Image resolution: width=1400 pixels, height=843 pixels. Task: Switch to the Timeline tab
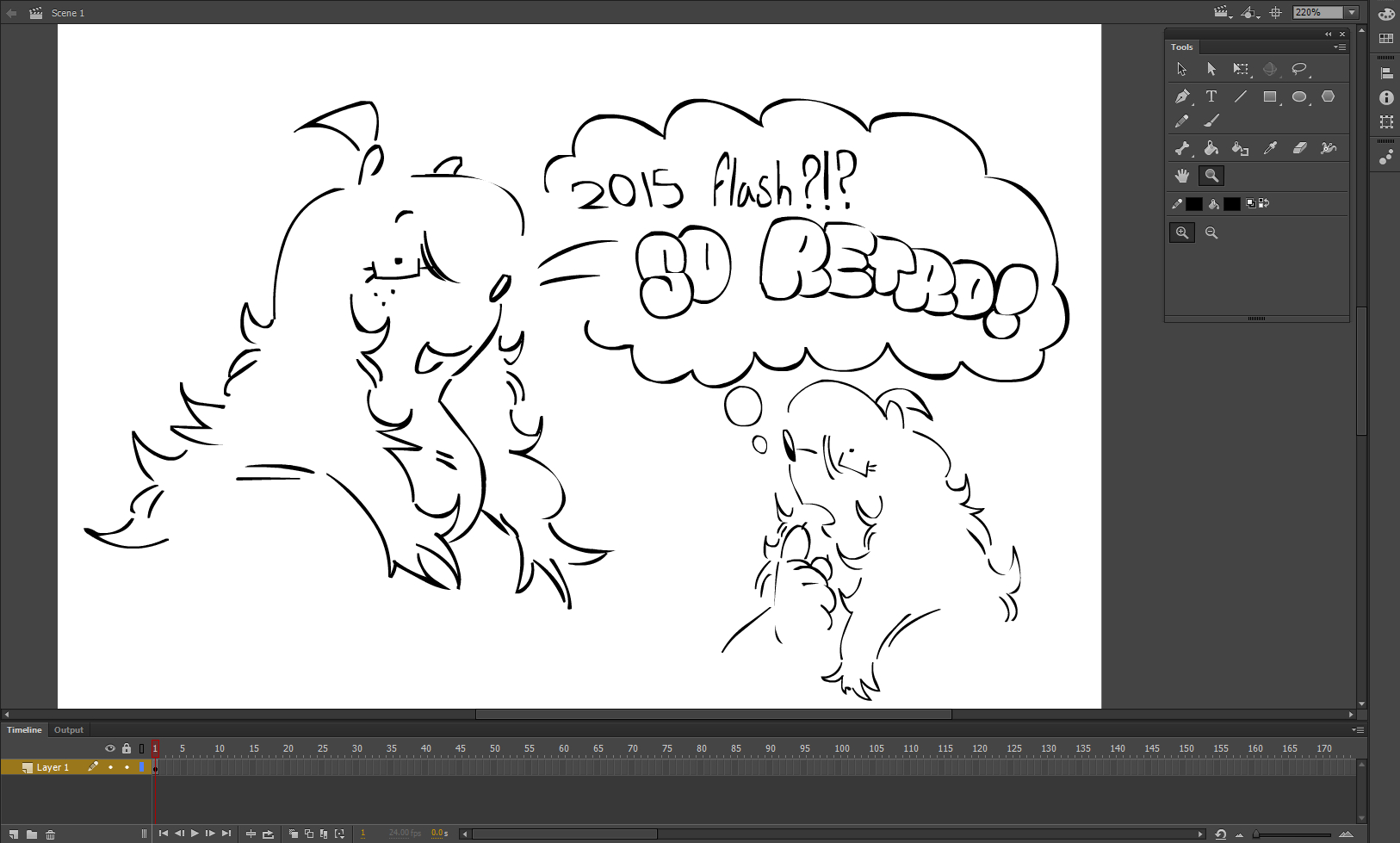(24, 729)
